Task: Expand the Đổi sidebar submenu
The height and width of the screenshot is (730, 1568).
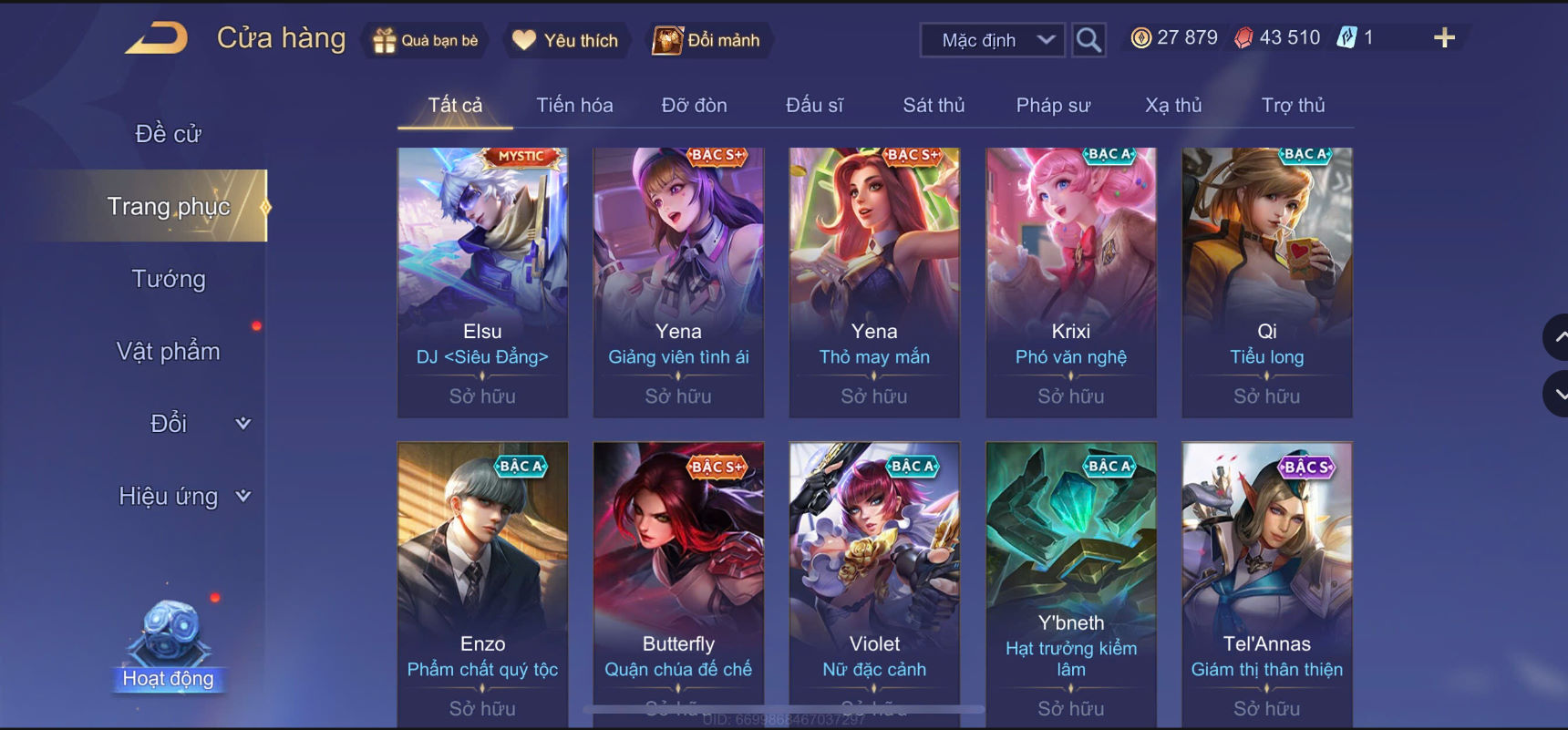Action: tap(242, 423)
